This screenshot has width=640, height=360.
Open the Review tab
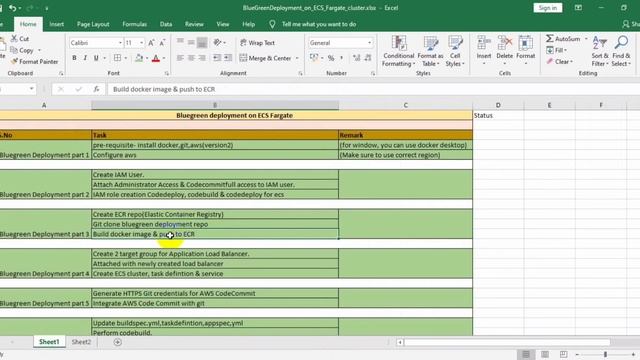(x=194, y=24)
